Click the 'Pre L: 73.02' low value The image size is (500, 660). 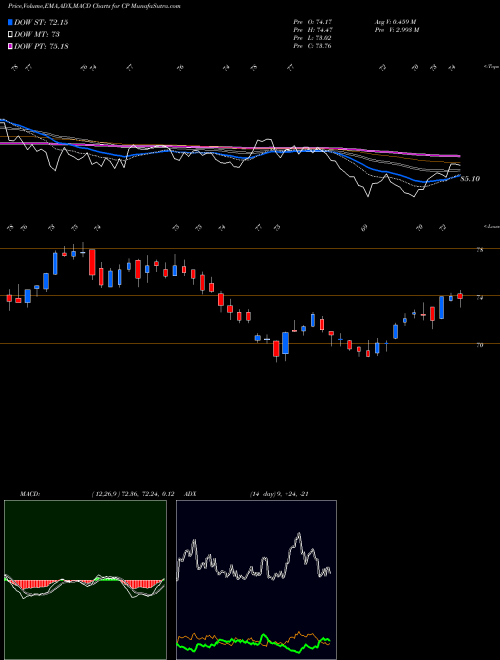(x=313, y=38)
